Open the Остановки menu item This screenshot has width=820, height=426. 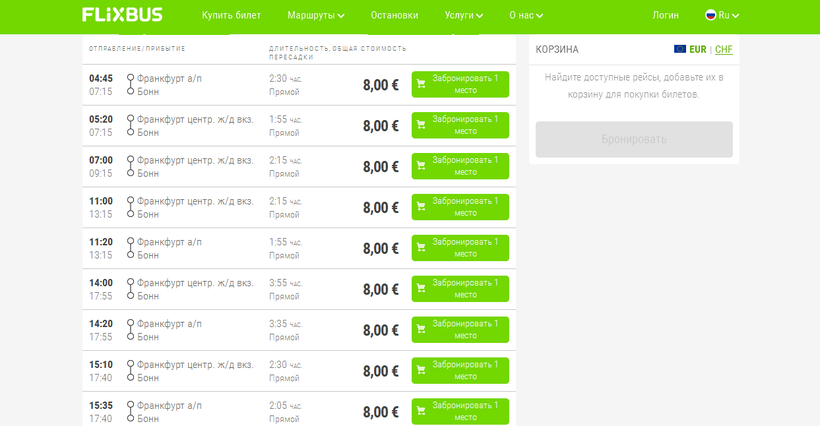tap(394, 15)
